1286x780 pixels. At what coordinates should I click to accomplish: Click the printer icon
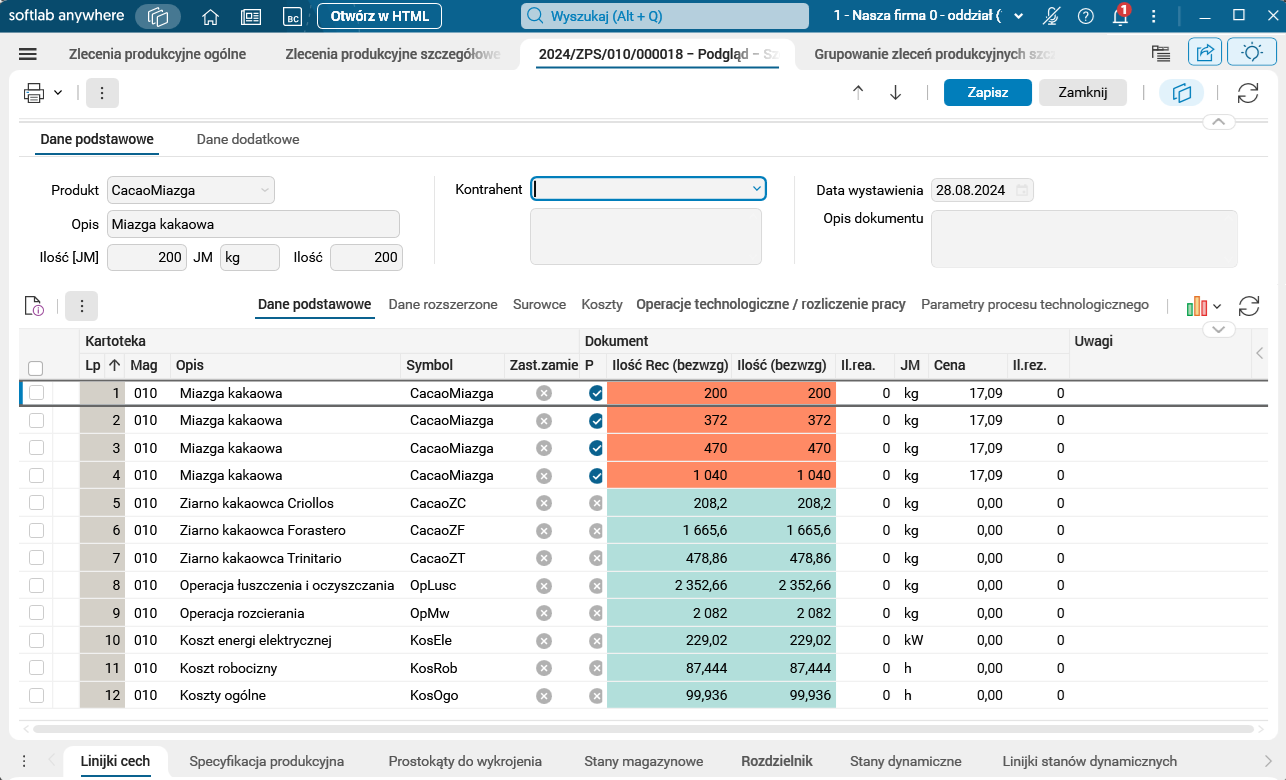(x=34, y=93)
